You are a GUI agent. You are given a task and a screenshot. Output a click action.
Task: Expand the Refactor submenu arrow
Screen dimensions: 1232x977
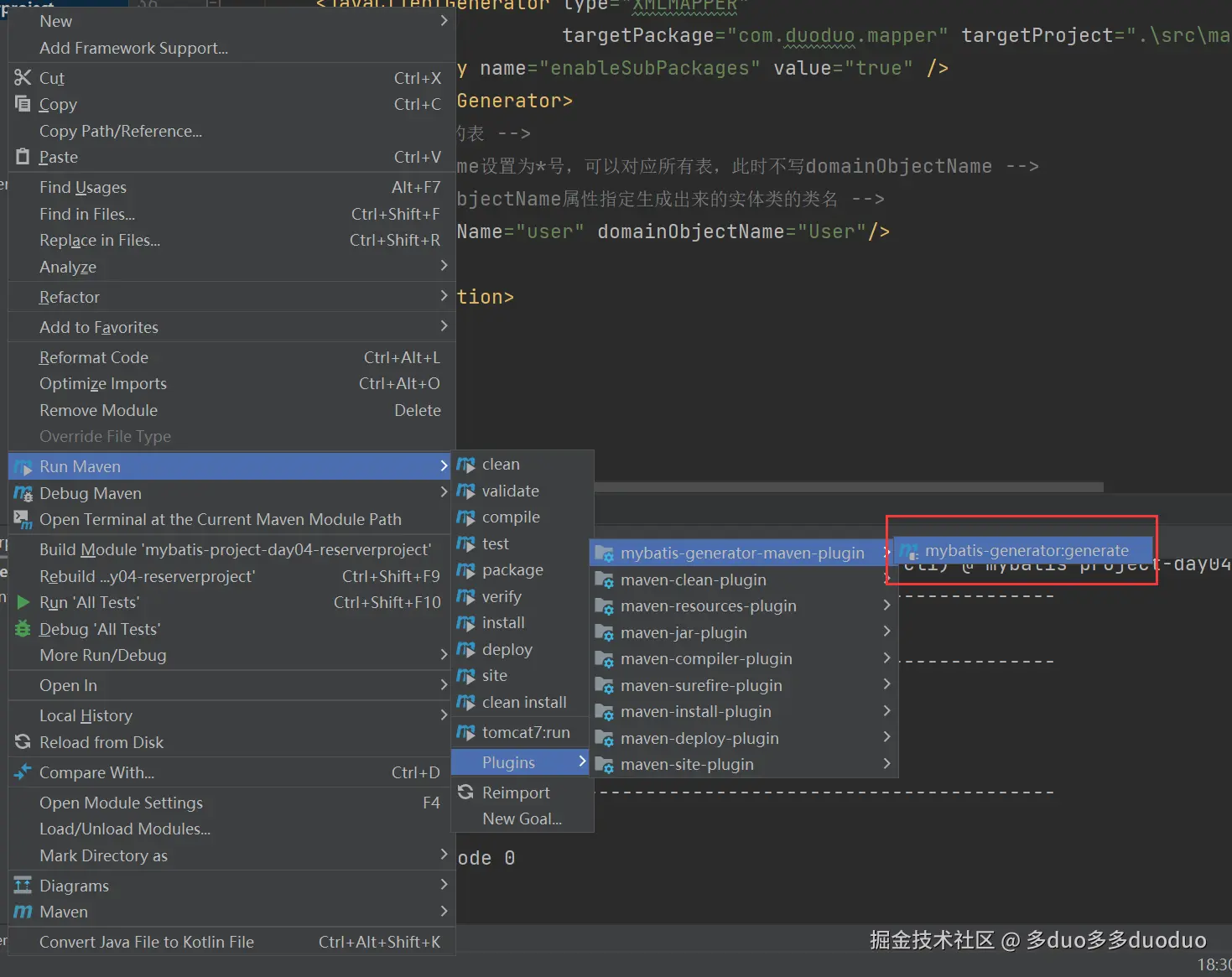pyautogui.click(x=444, y=296)
